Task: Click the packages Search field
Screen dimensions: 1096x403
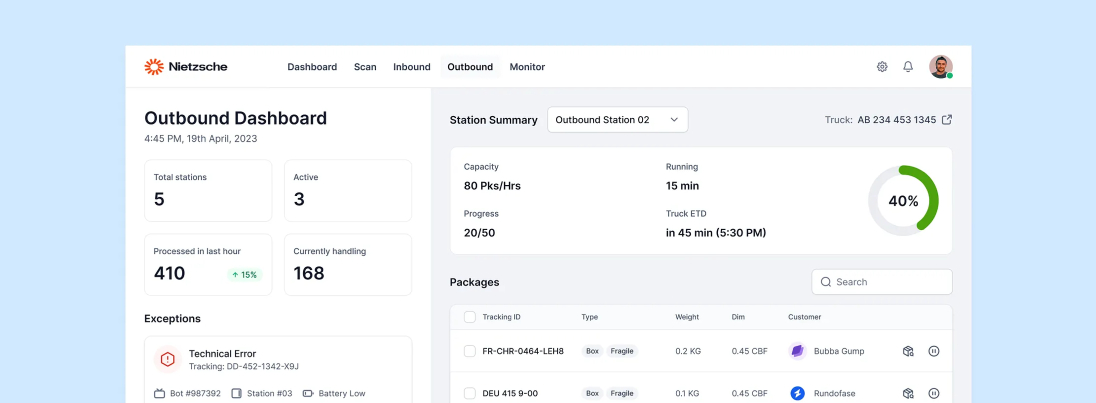Action: click(882, 282)
